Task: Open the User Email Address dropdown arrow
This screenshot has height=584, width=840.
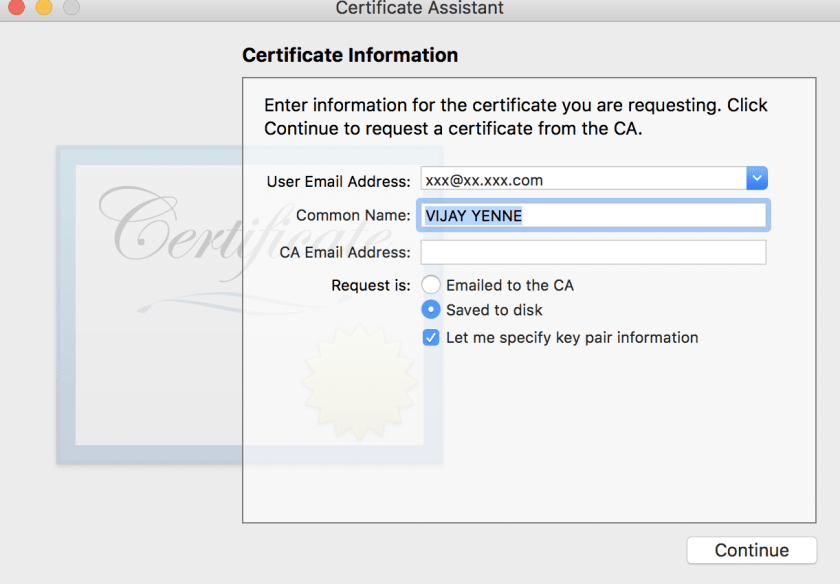Action: coord(757,179)
